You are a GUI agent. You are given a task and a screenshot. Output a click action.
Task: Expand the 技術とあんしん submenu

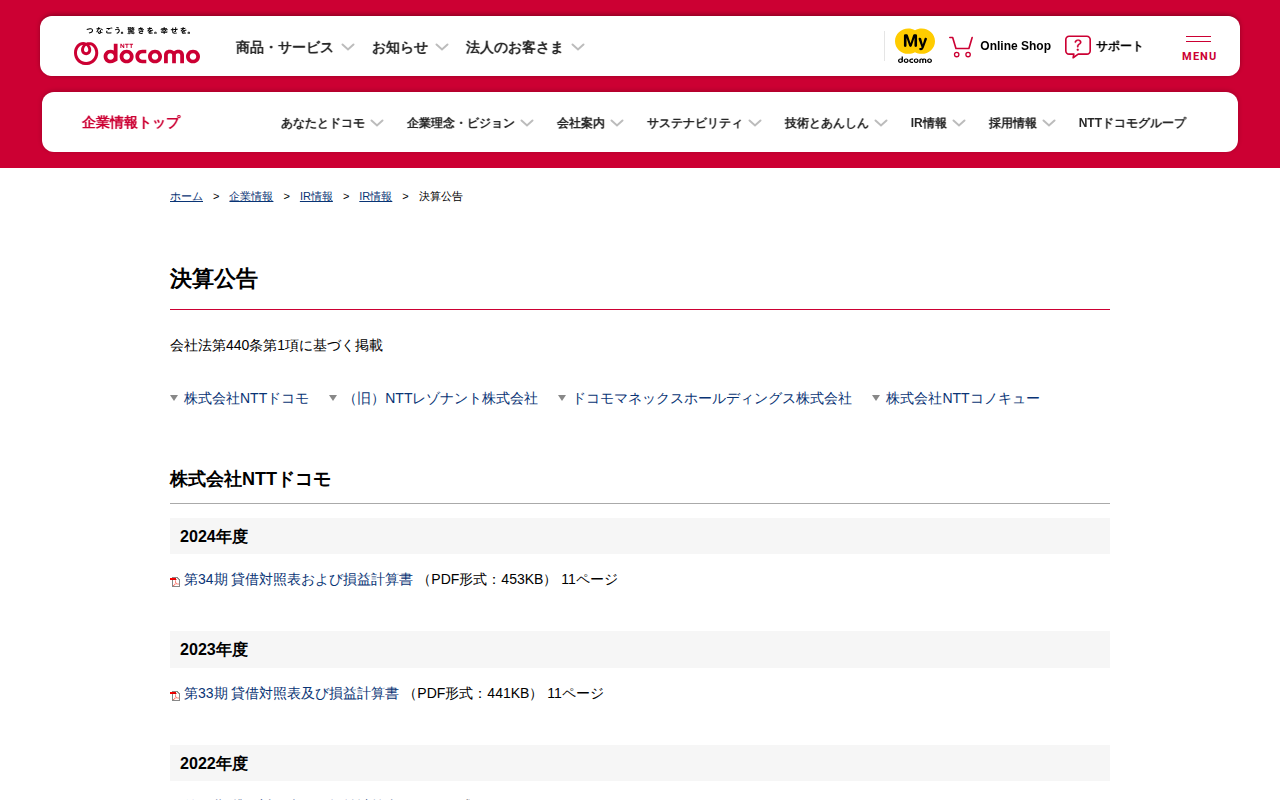click(836, 123)
